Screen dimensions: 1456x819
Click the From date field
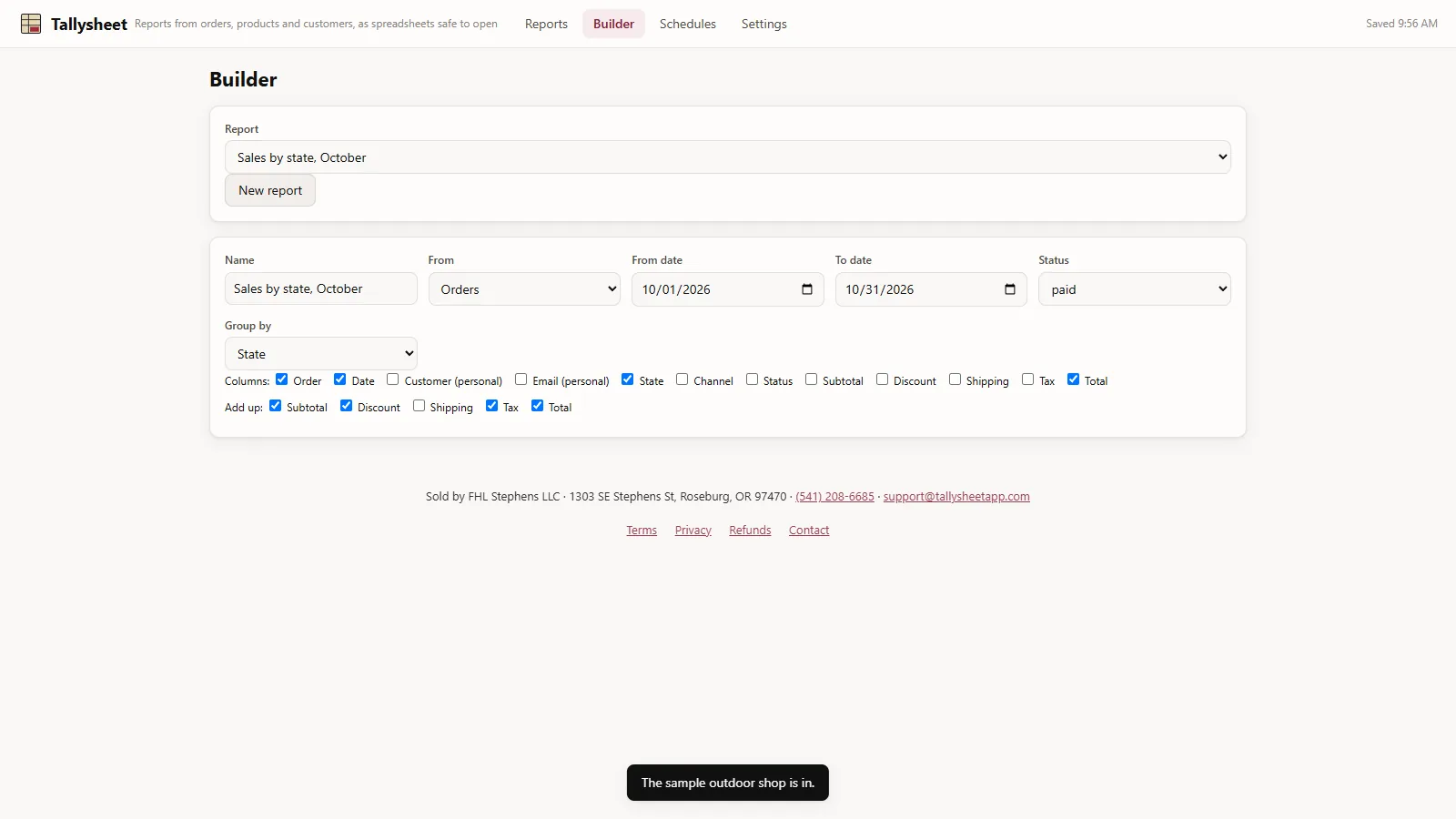(x=728, y=289)
